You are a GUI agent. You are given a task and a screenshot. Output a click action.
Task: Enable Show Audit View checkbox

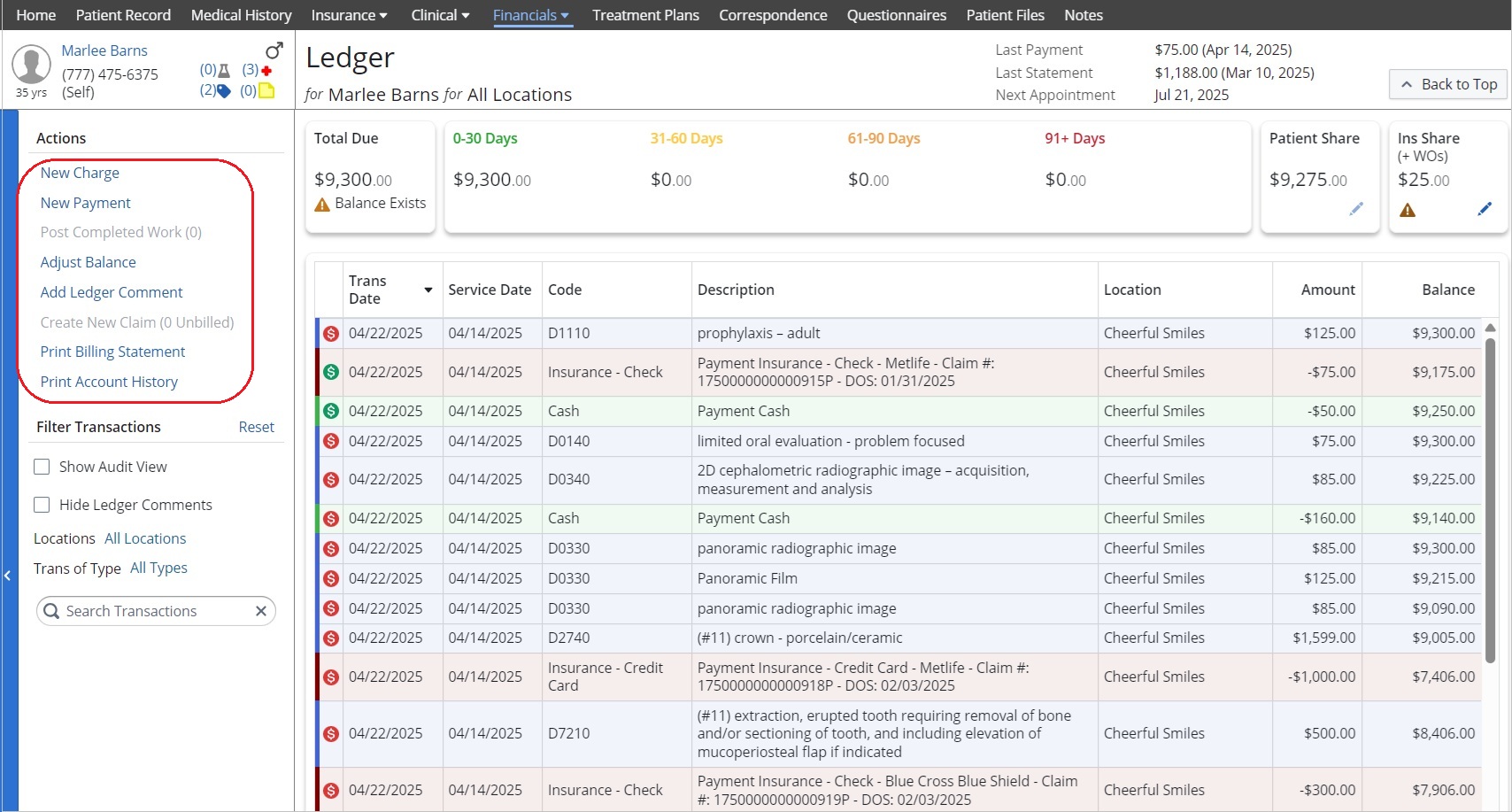point(42,467)
